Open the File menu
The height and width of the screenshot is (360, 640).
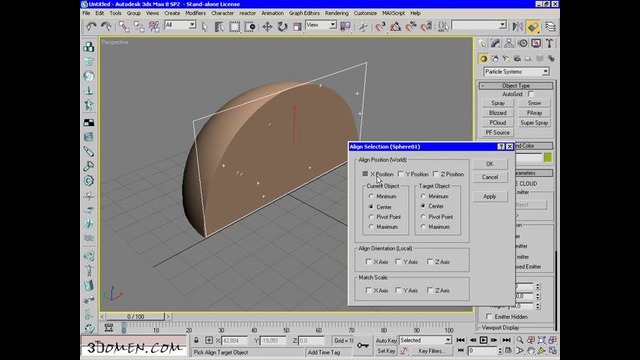click(x=86, y=13)
